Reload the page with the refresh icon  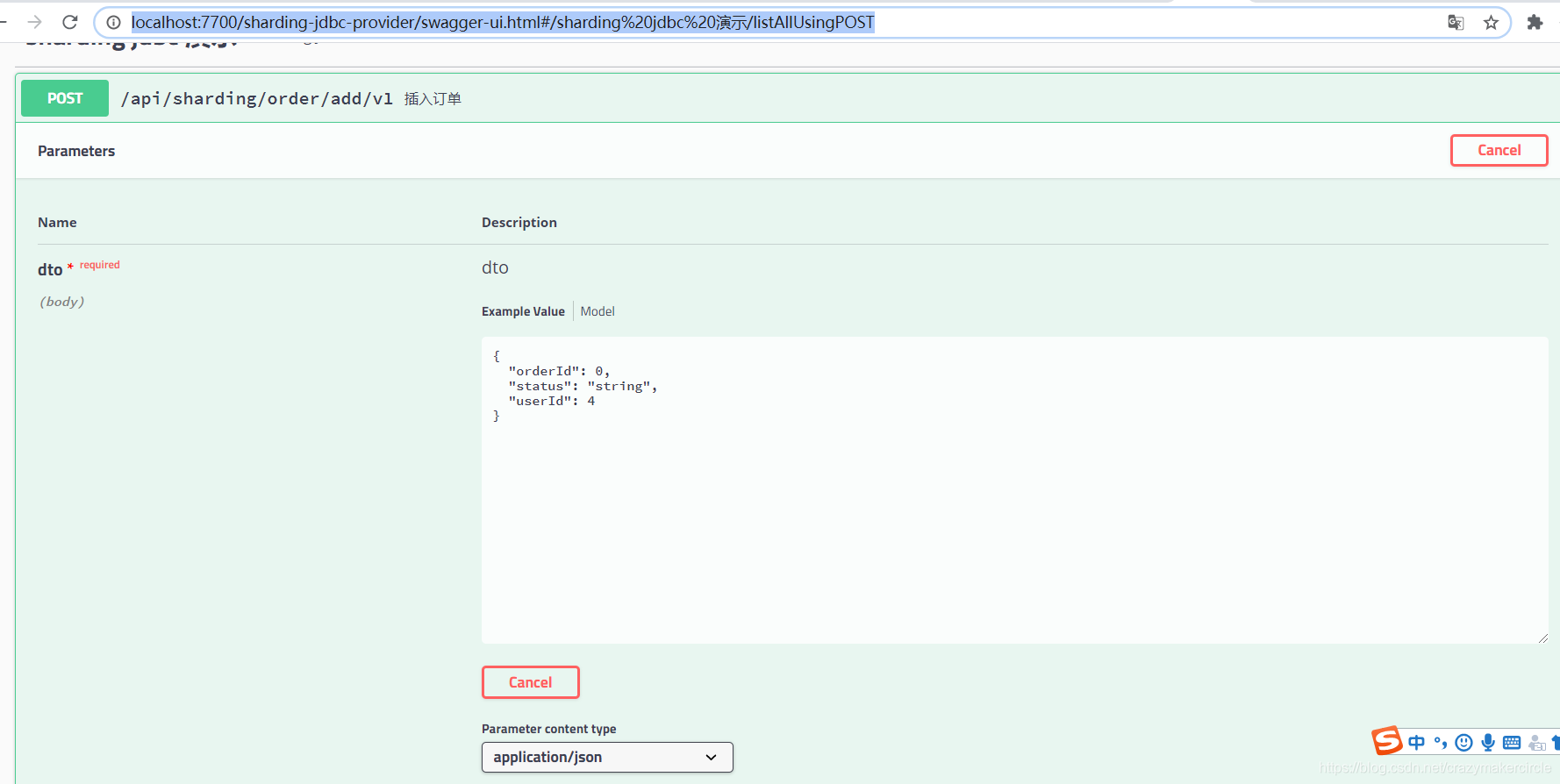click(70, 22)
